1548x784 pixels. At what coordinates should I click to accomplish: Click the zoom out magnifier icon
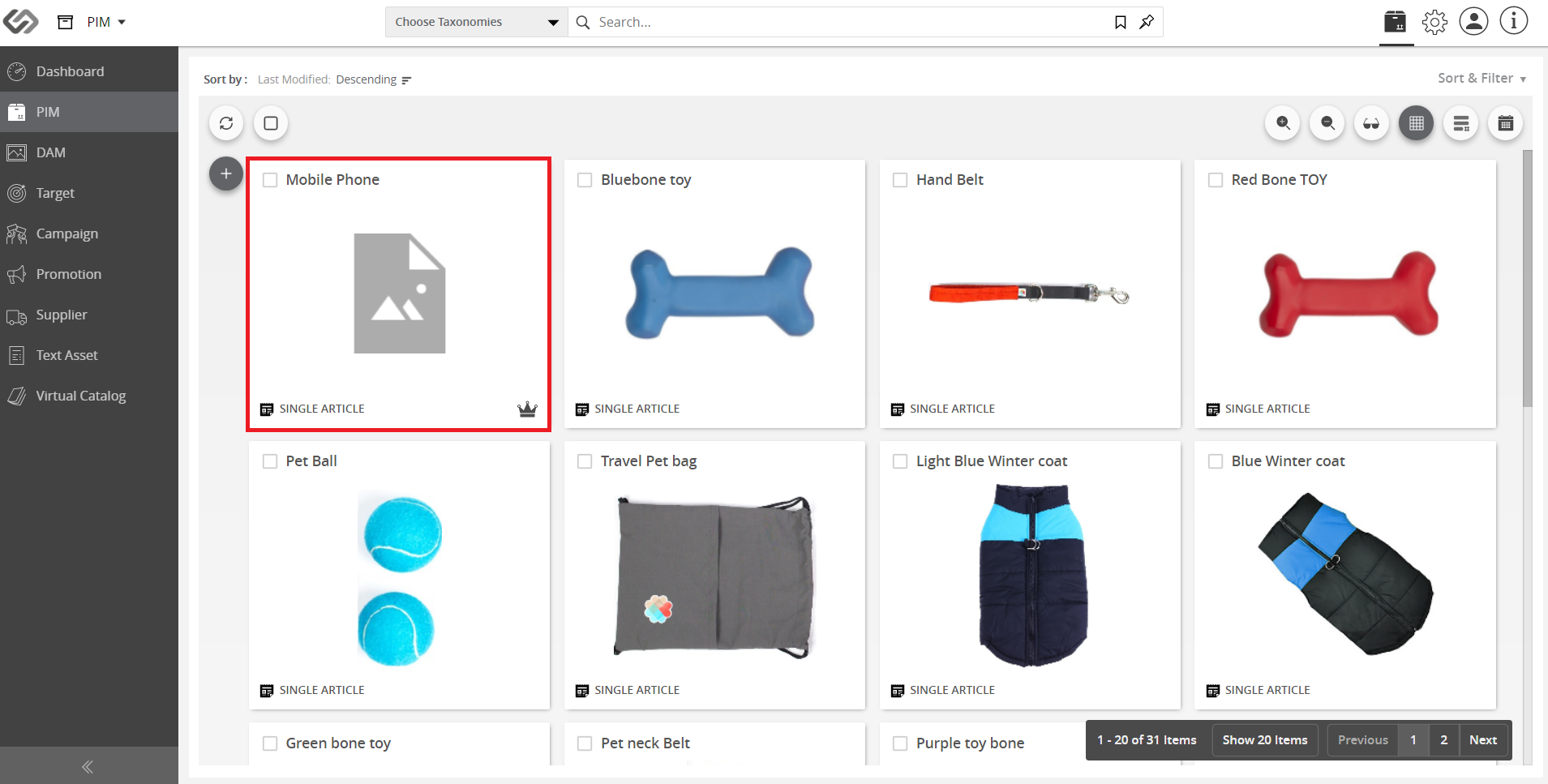pos(1327,123)
